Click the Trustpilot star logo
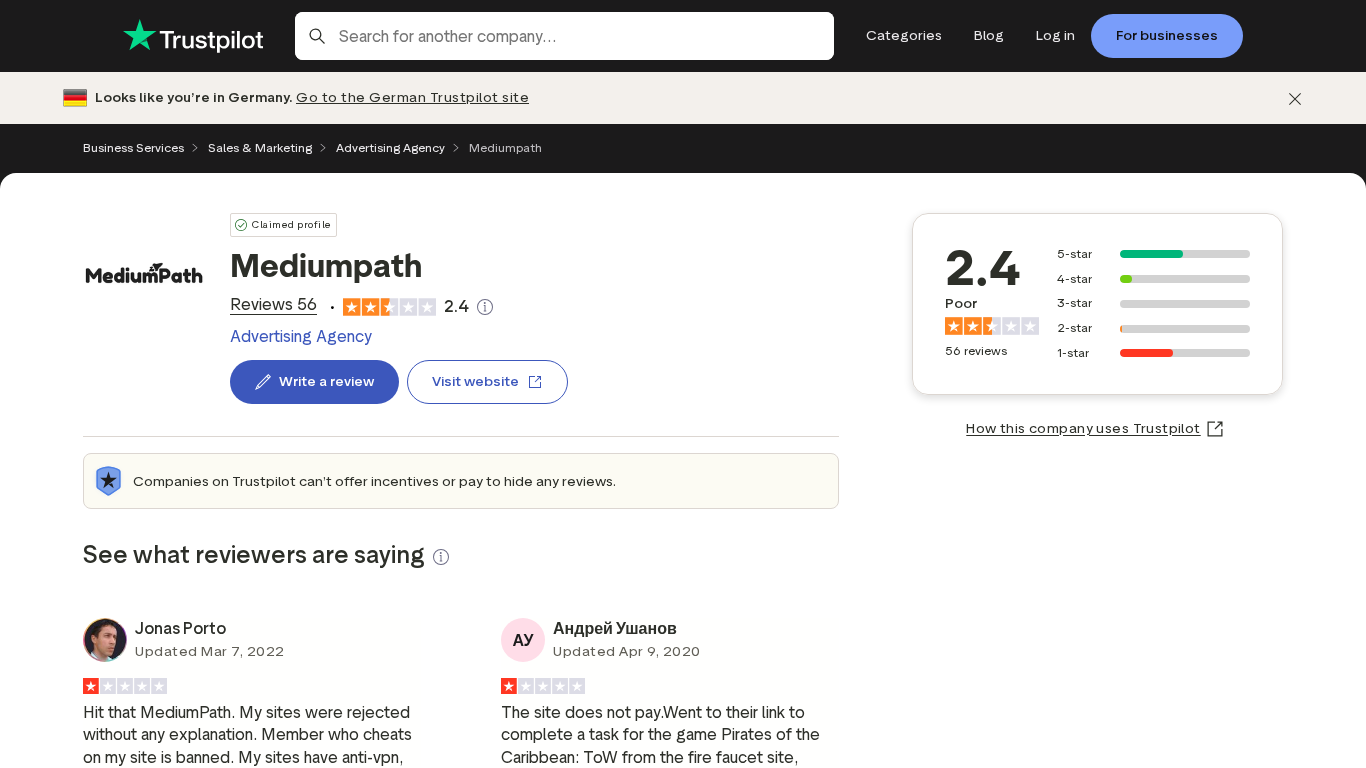Image resolution: width=1366 pixels, height=768 pixels. click(138, 35)
